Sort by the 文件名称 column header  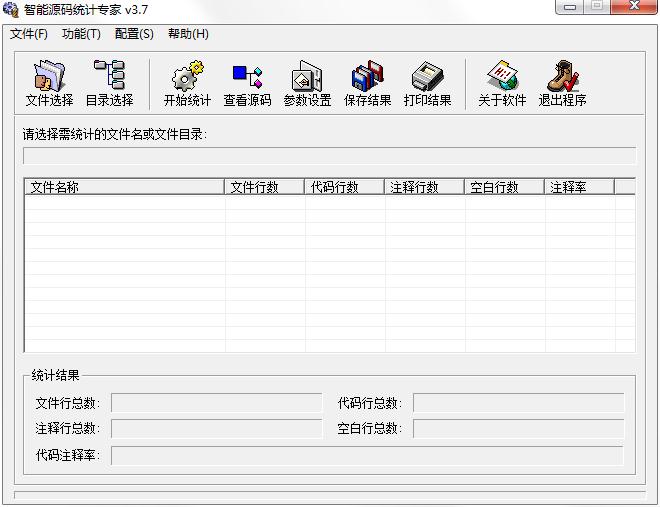[124, 187]
